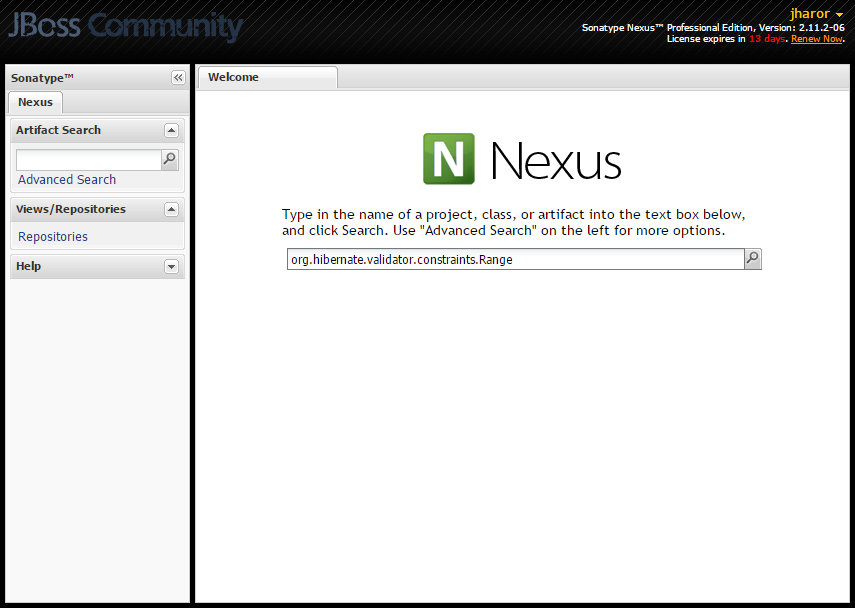Click the green Nexus logo
Screen dimensions: 855x608
point(449,159)
